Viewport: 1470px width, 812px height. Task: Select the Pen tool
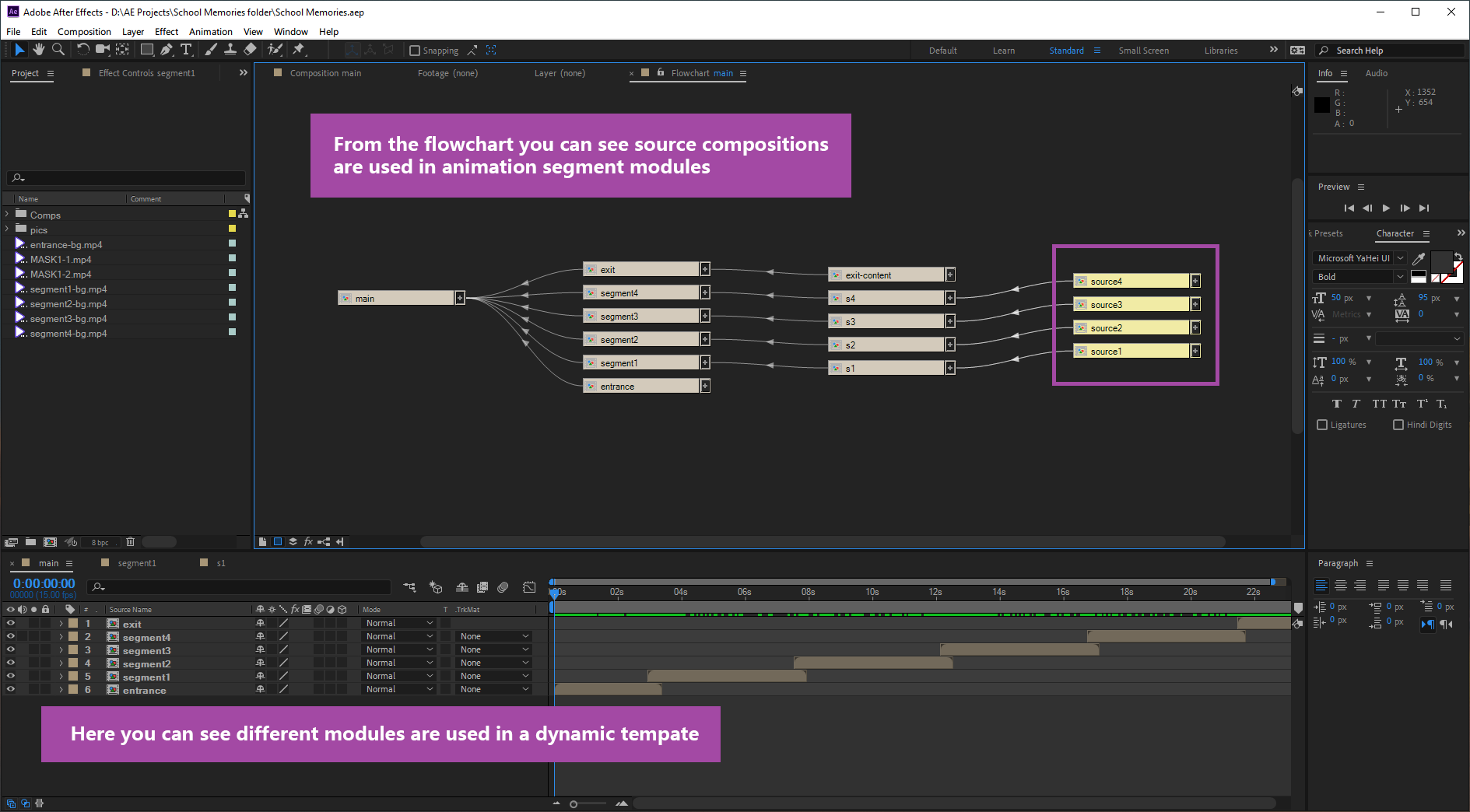pos(167,50)
